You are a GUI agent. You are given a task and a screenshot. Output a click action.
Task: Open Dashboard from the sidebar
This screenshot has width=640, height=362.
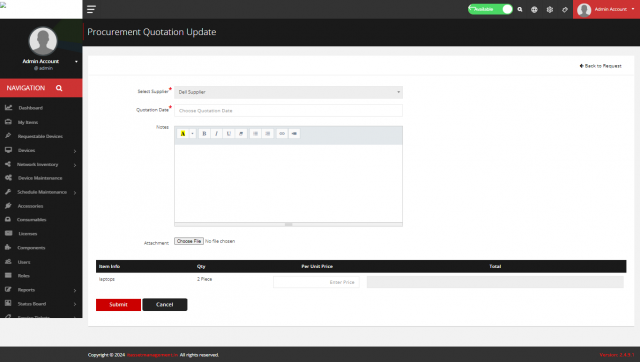(31, 108)
